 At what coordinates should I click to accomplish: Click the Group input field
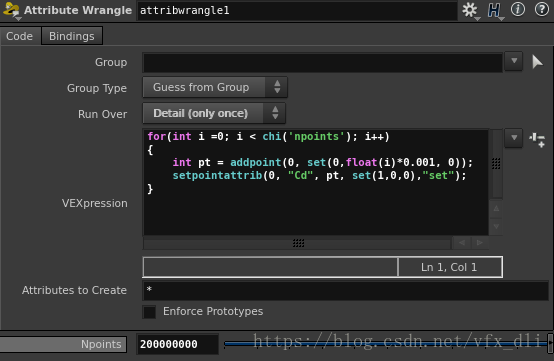pos(323,63)
